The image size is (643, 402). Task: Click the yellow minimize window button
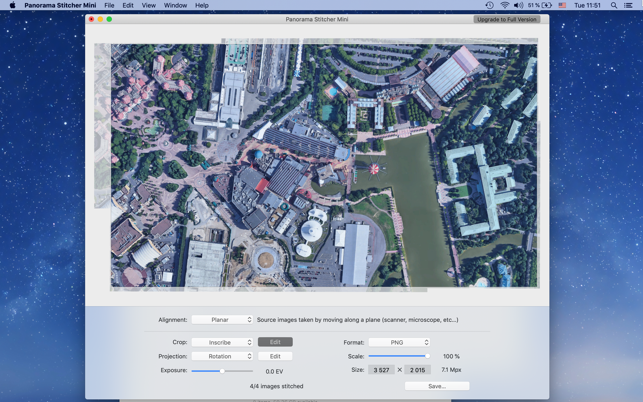(x=100, y=19)
